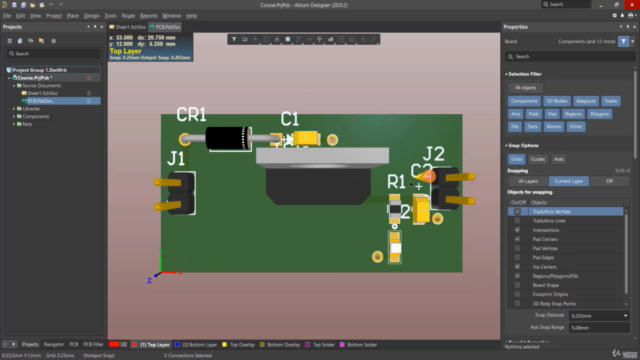Click the undo arrow in title bar
The width and height of the screenshot is (640, 360).
pos(51,5)
